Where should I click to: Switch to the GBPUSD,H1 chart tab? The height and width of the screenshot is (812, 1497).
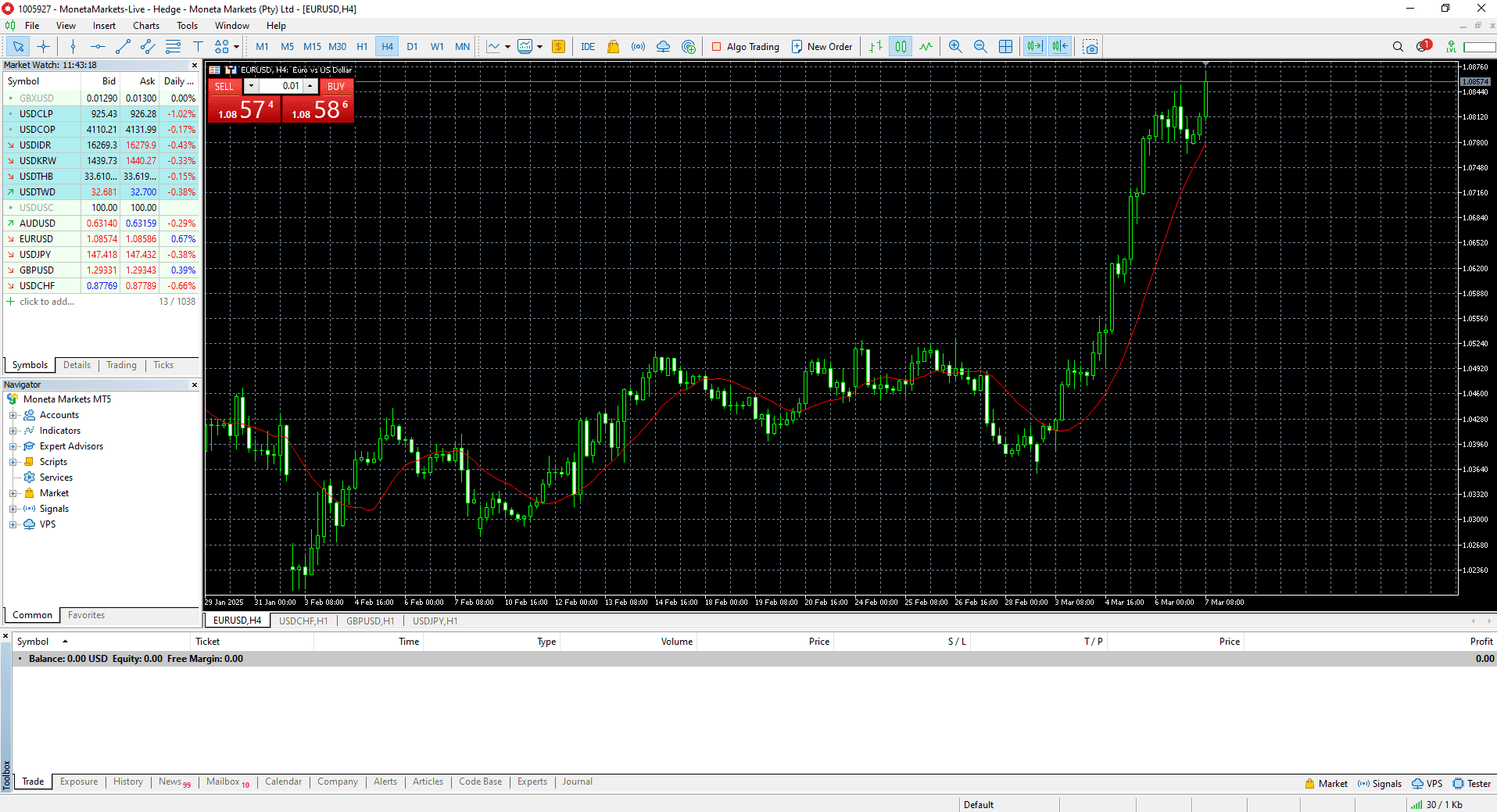(x=369, y=621)
